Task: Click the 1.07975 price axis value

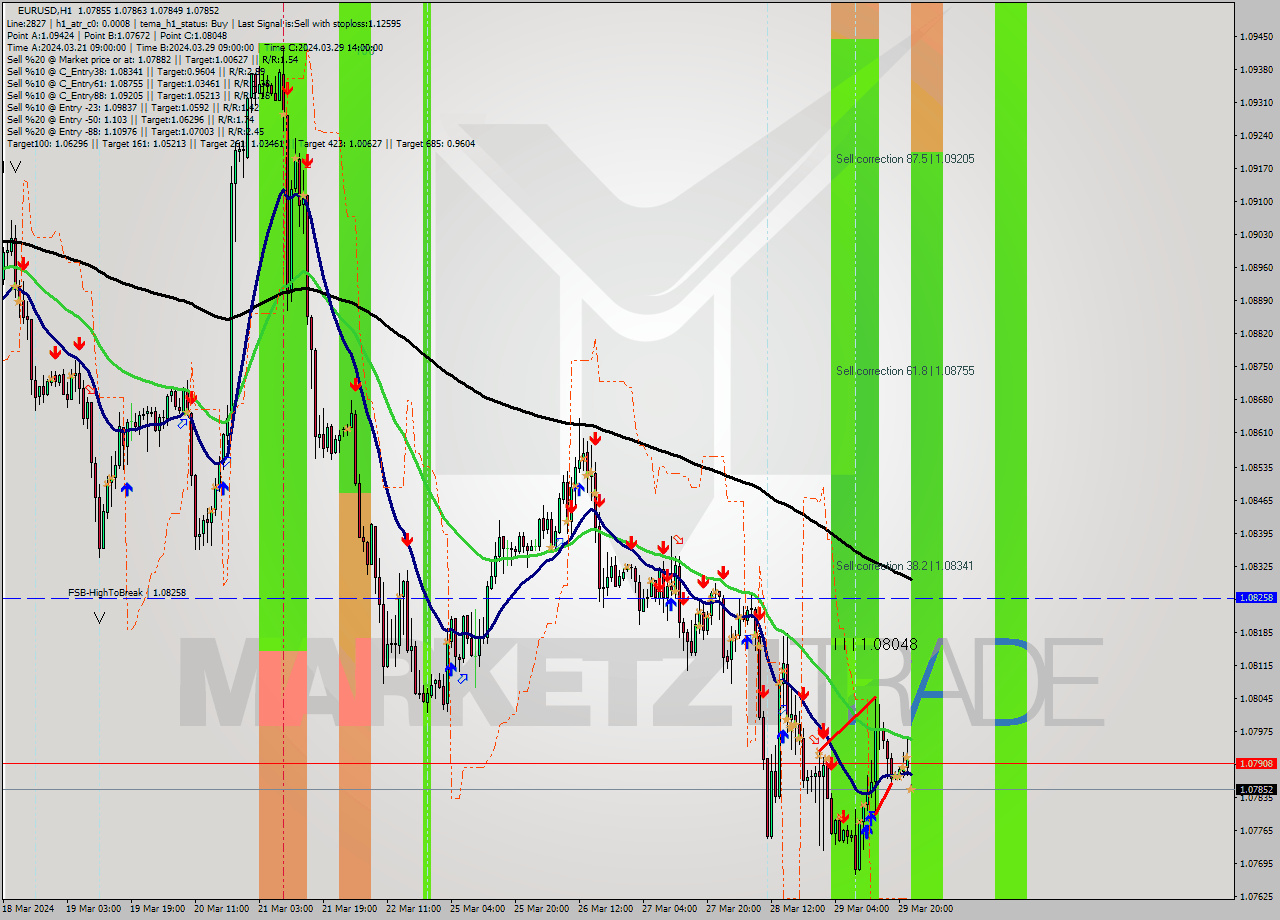Action: pos(1256,731)
